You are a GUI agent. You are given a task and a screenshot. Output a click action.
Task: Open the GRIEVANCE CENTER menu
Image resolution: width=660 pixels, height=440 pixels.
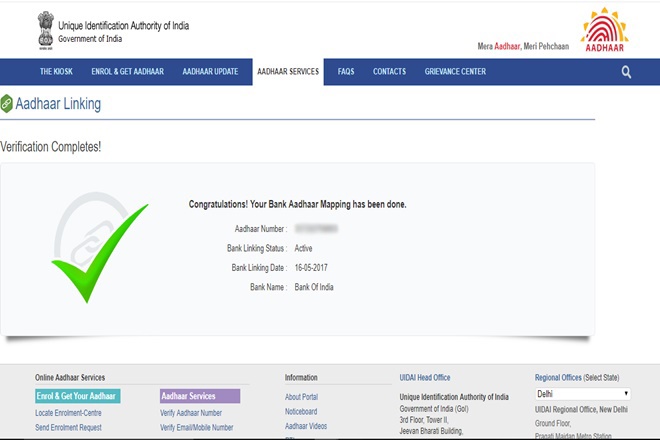[x=455, y=72]
